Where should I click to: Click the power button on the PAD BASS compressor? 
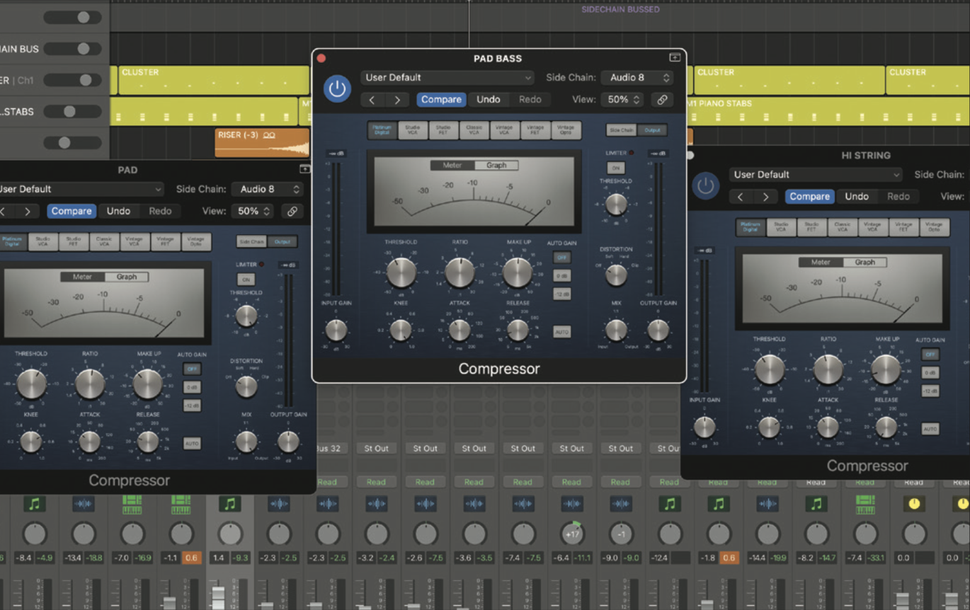(x=337, y=87)
